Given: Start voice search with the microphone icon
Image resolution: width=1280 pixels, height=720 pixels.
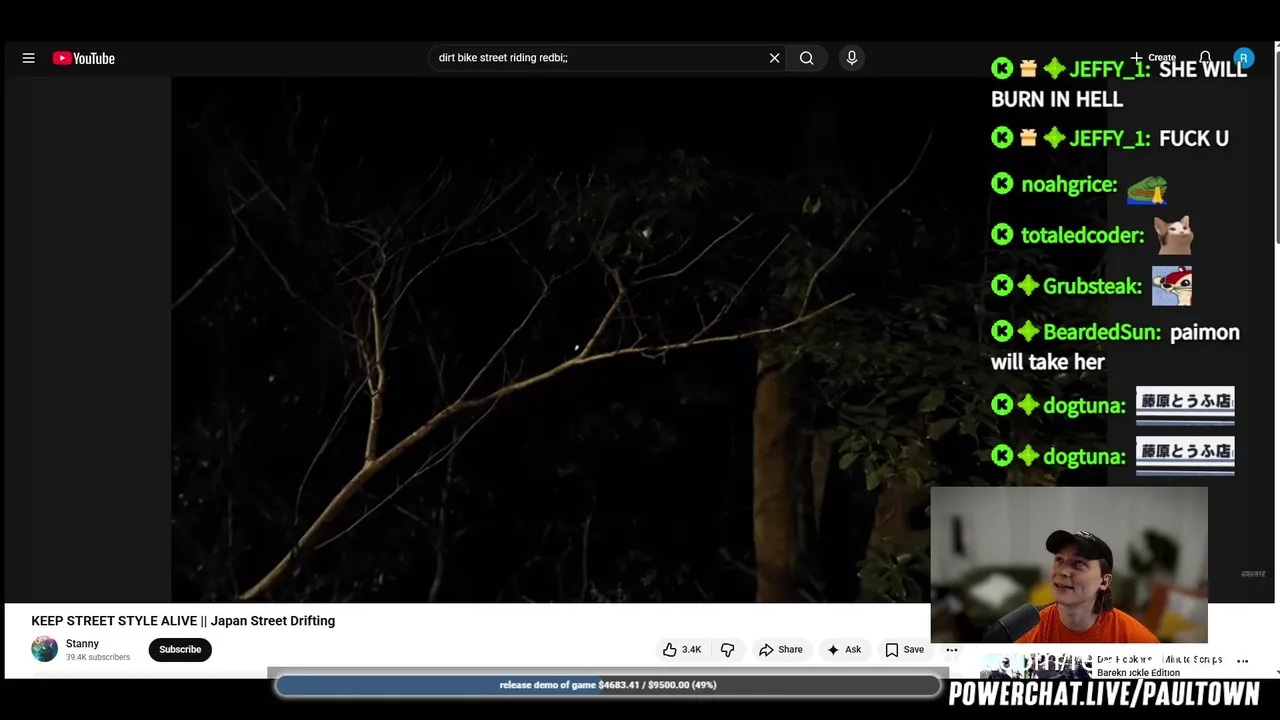Looking at the screenshot, I should click(x=852, y=58).
